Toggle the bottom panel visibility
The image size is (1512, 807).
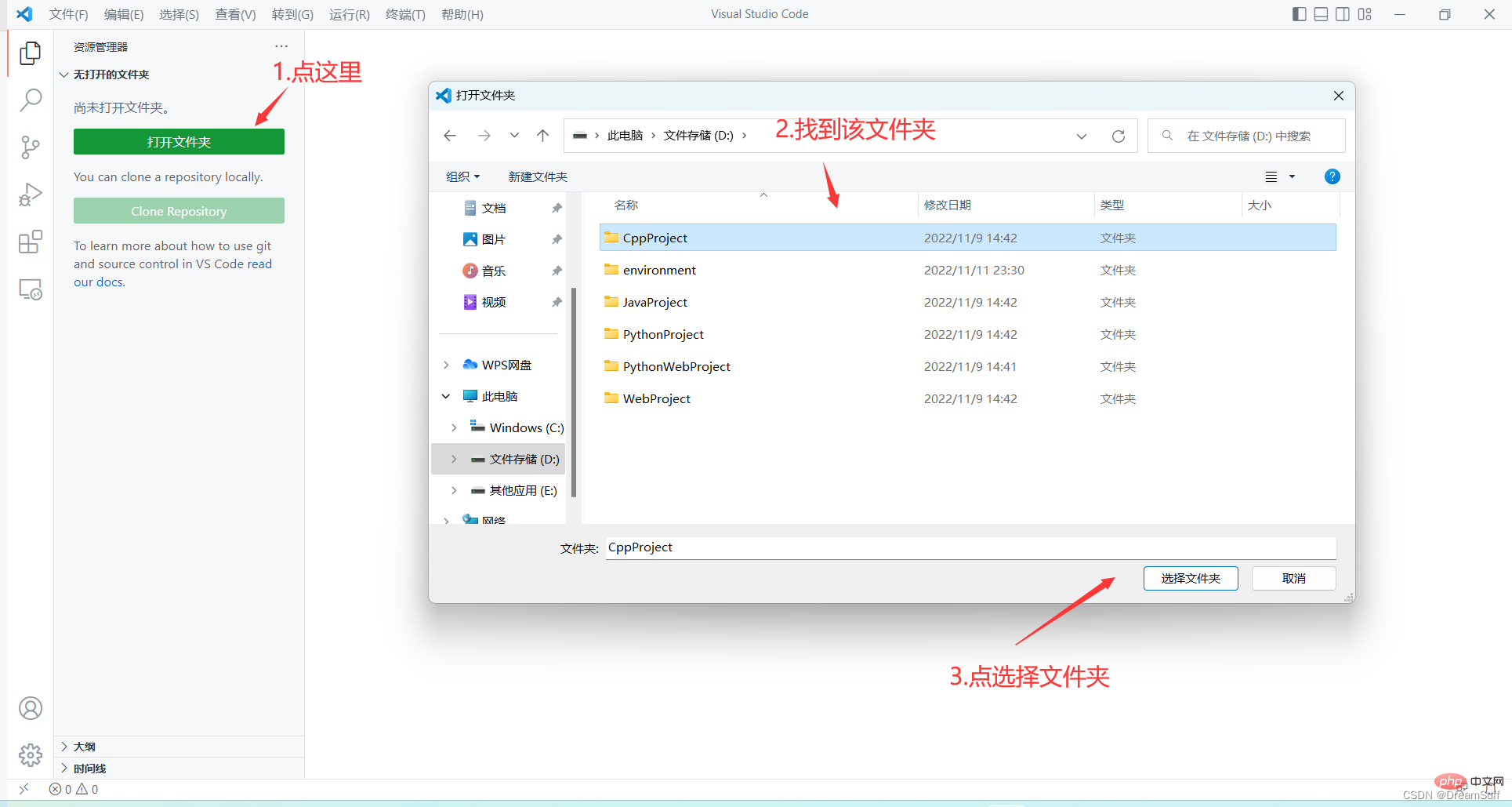coord(1321,13)
